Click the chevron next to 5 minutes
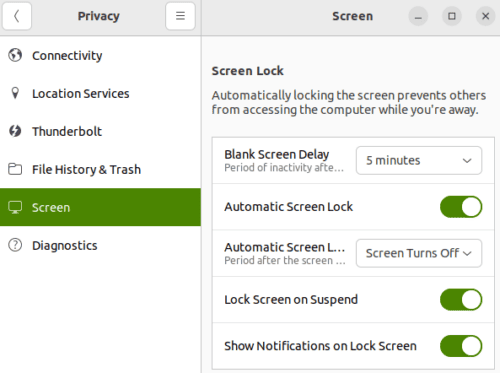The image size is (500, 373). (467, 161)
